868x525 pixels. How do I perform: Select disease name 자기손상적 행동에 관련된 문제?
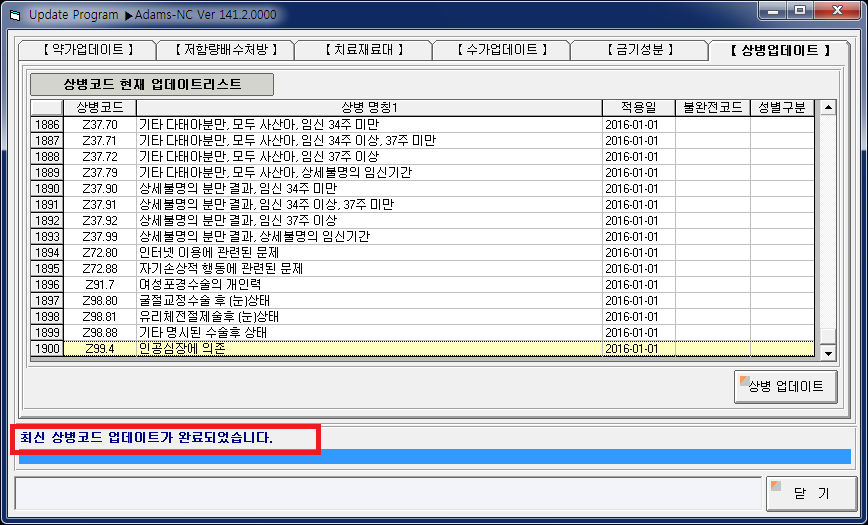pyautogui.click(x=369, y=269)
